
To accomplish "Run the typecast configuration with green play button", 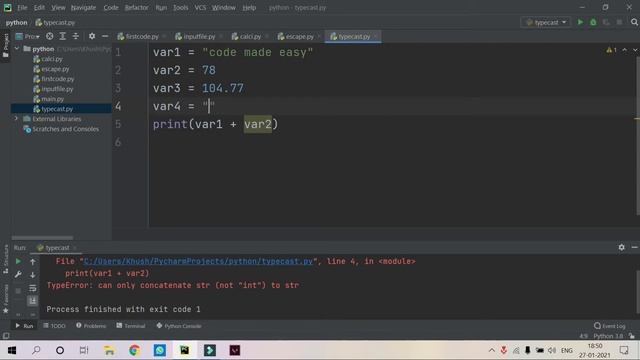I will pyautogui.click(x=580, y=22).
